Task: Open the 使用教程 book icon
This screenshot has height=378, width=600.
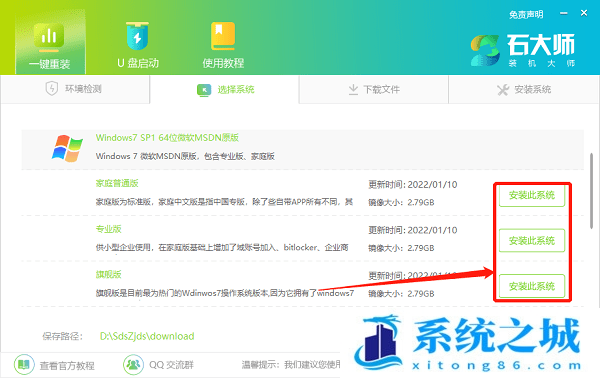Action: pos(223,36)
